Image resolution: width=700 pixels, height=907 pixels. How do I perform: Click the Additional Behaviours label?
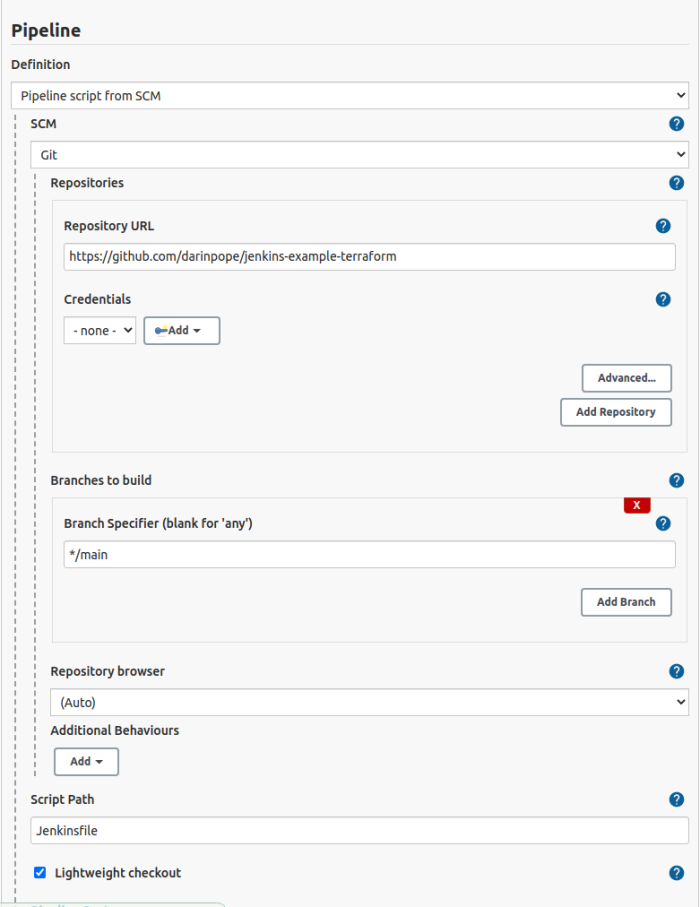click(x=115, y=731)
